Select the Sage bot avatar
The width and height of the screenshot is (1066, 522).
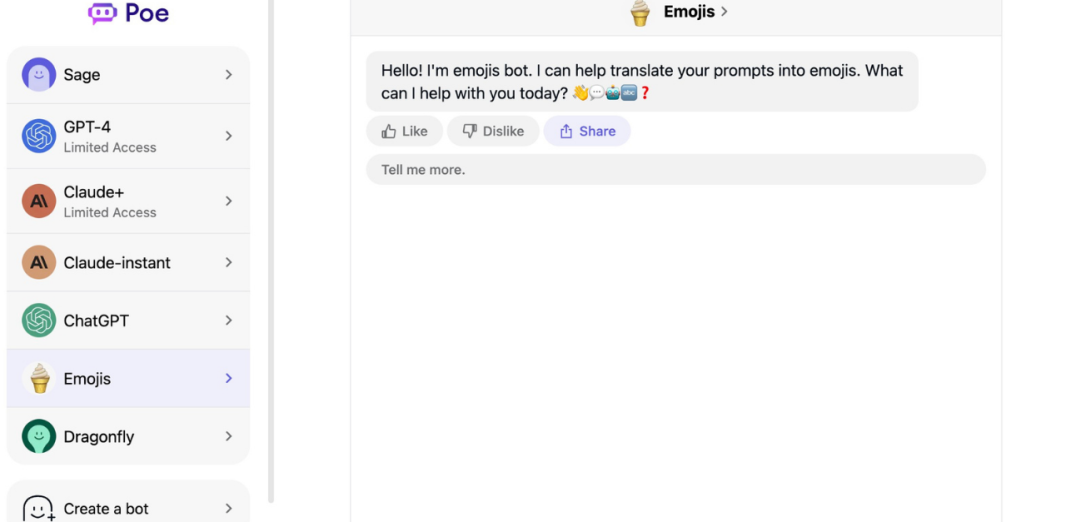tap(39, 74)
